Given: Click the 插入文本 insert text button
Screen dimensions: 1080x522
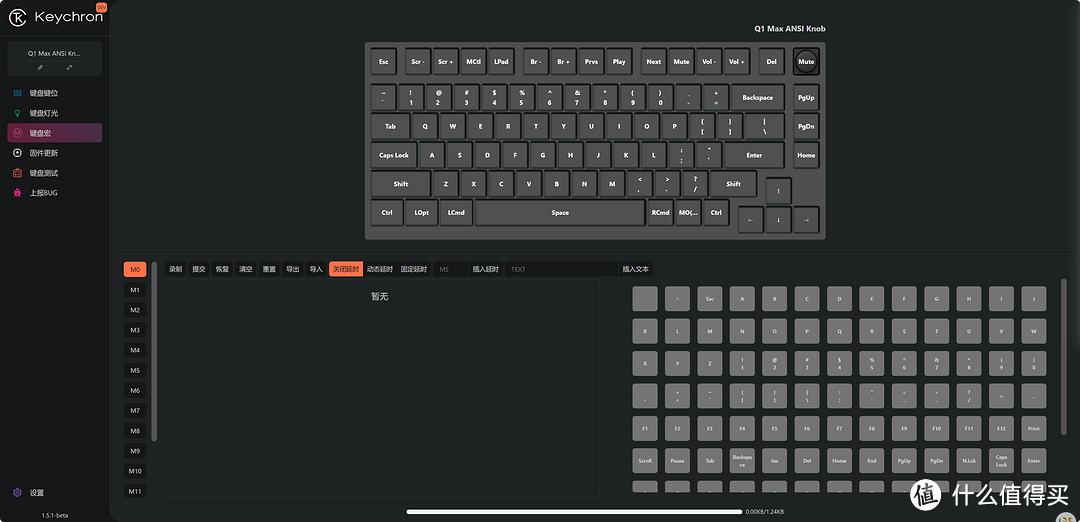Looking at the screenshot, I should pos(636,269).
